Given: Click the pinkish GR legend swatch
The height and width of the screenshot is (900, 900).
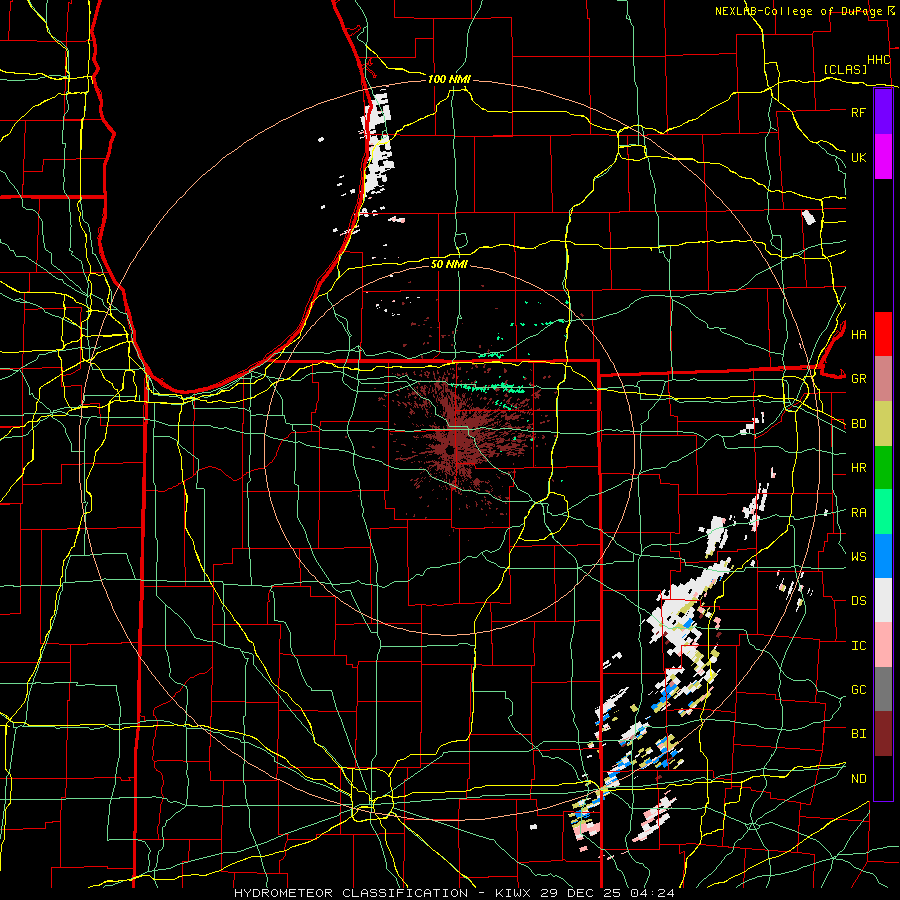Looking at the screenshot, I should [883, 378].
